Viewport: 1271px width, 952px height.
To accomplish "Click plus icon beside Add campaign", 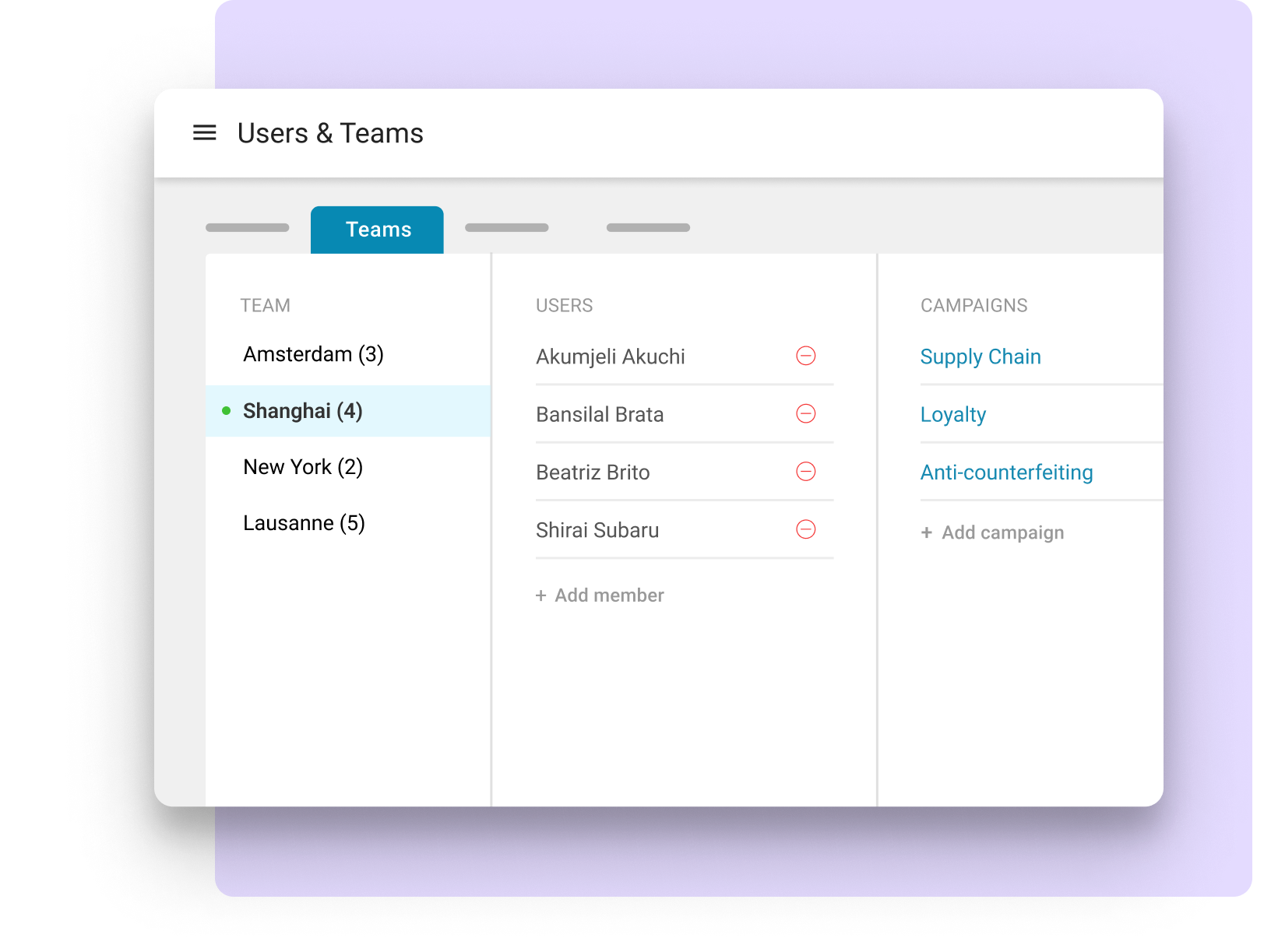I will 926,532.
